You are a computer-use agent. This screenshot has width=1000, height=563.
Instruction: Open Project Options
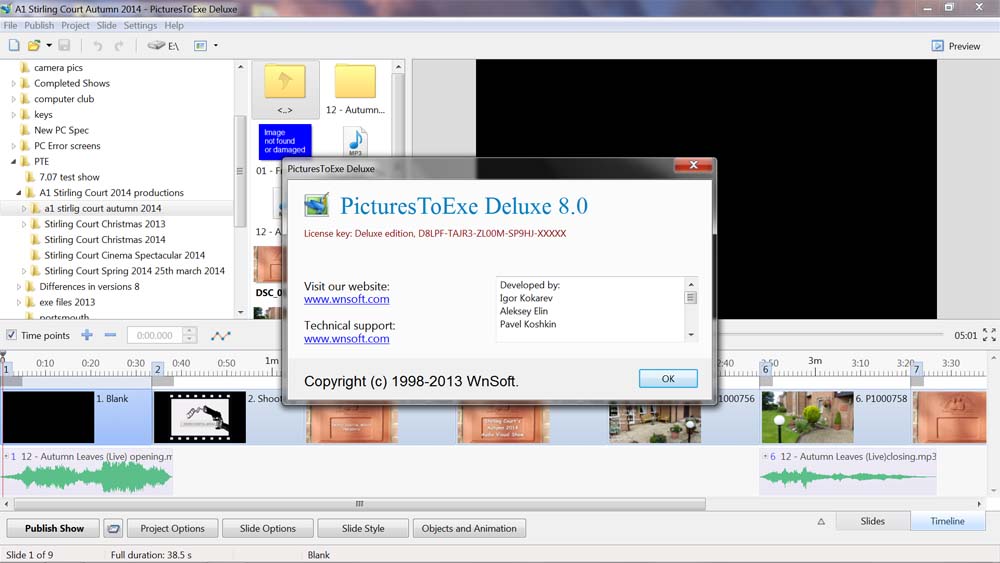tap(172, 529)
